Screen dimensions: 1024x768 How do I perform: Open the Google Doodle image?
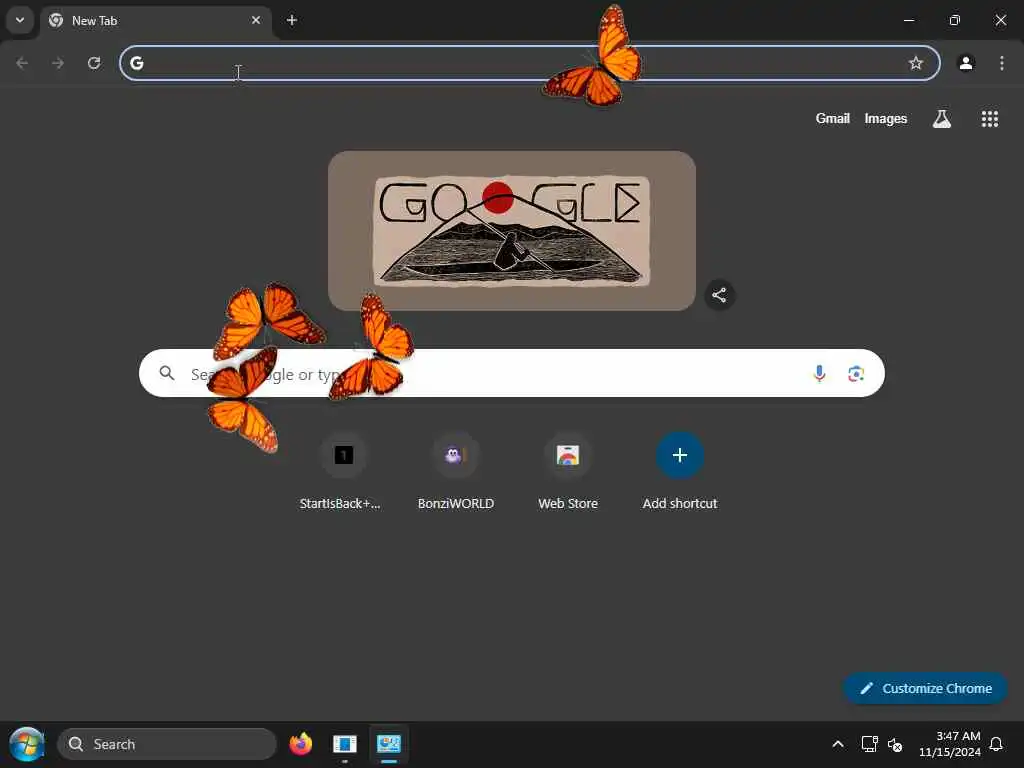click(x=511, y=231)
